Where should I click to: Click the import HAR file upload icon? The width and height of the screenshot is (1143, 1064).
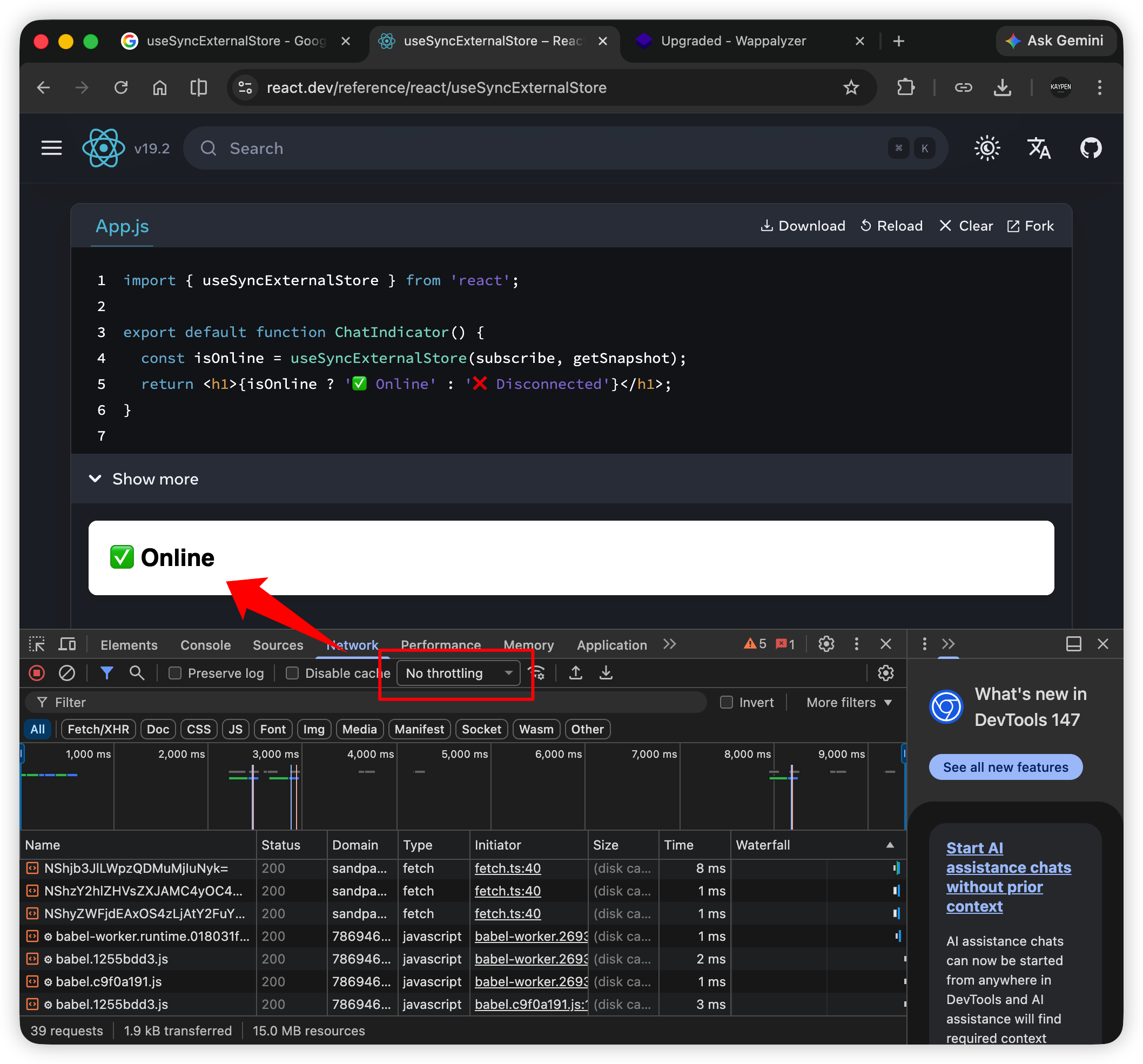tap(575, 672)
